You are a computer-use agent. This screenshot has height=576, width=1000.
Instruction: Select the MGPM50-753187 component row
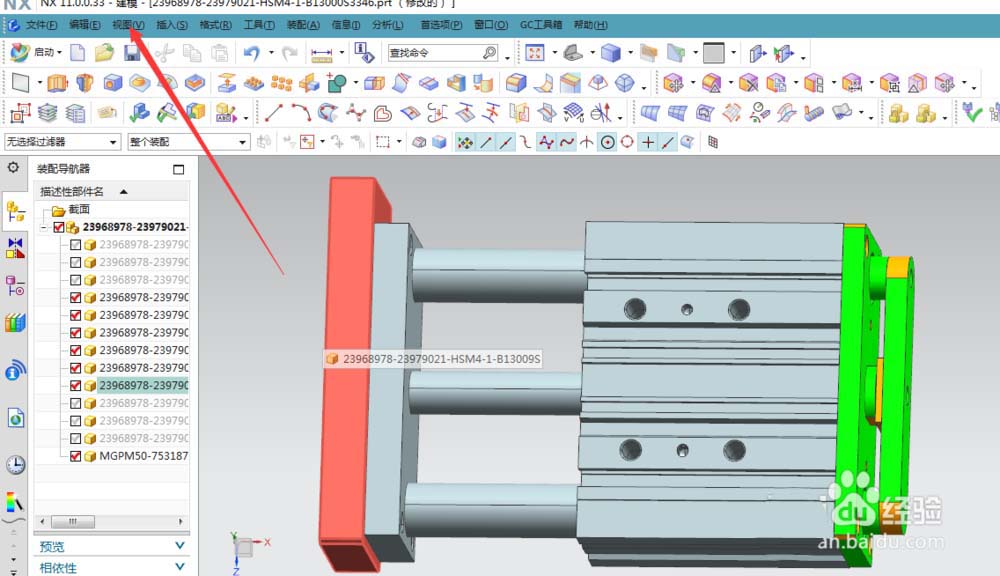(143, 456)
